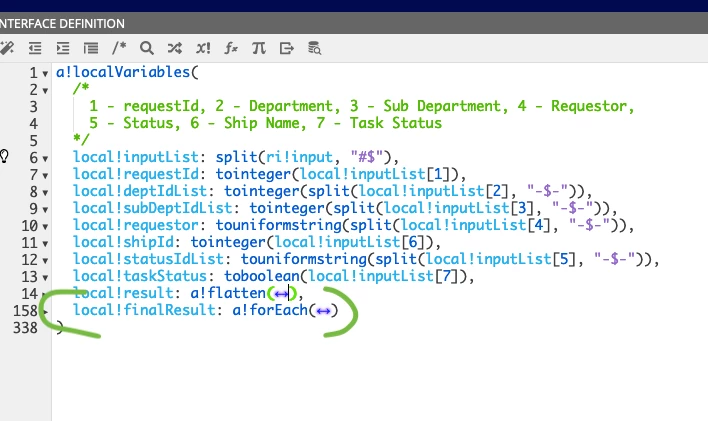The height and width of the screenshot is (421, 708).
Task: Click the /* comment toggle icon
Action: click(x=119, y=47)
